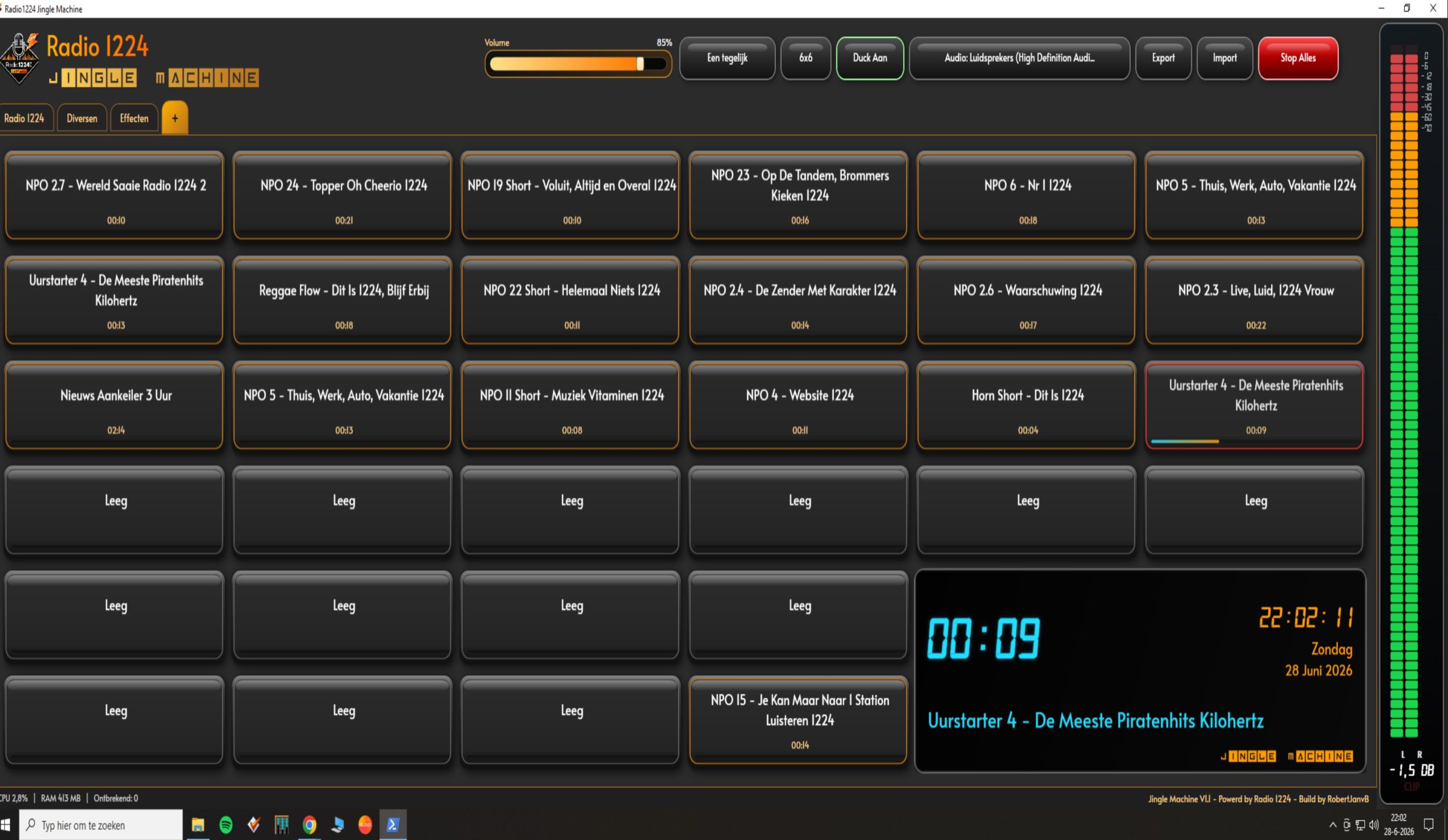Open the taskbar clock showing 28-6-2026
This screenshot has height=840, width=1448.
1399,825
